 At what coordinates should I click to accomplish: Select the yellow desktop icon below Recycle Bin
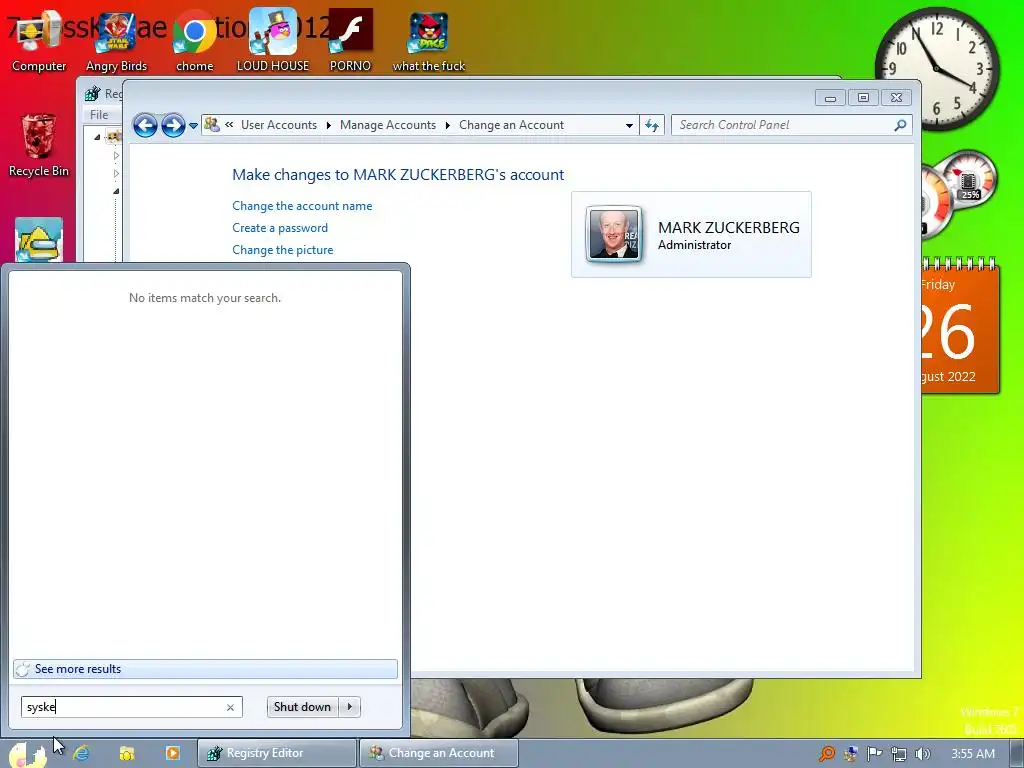(39, 239)
